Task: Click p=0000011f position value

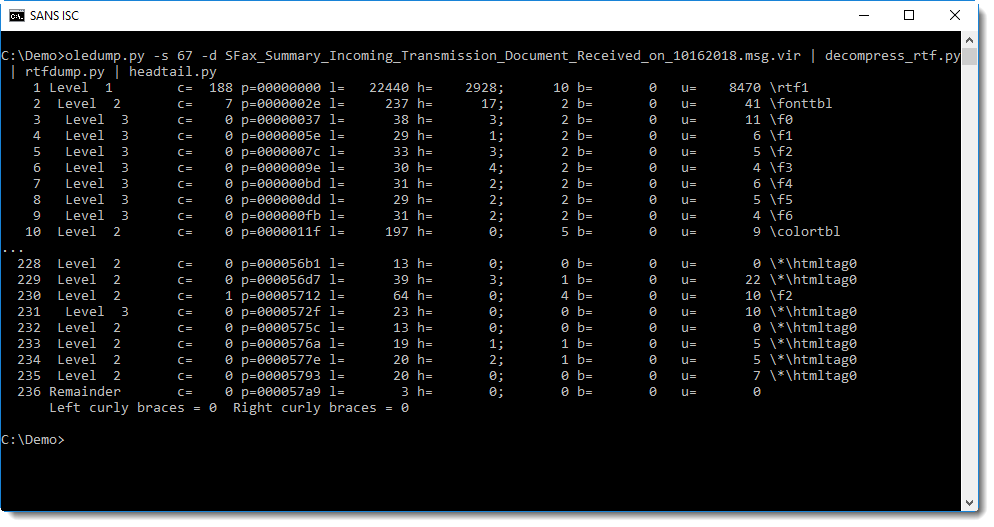Action: pos(281,231)
